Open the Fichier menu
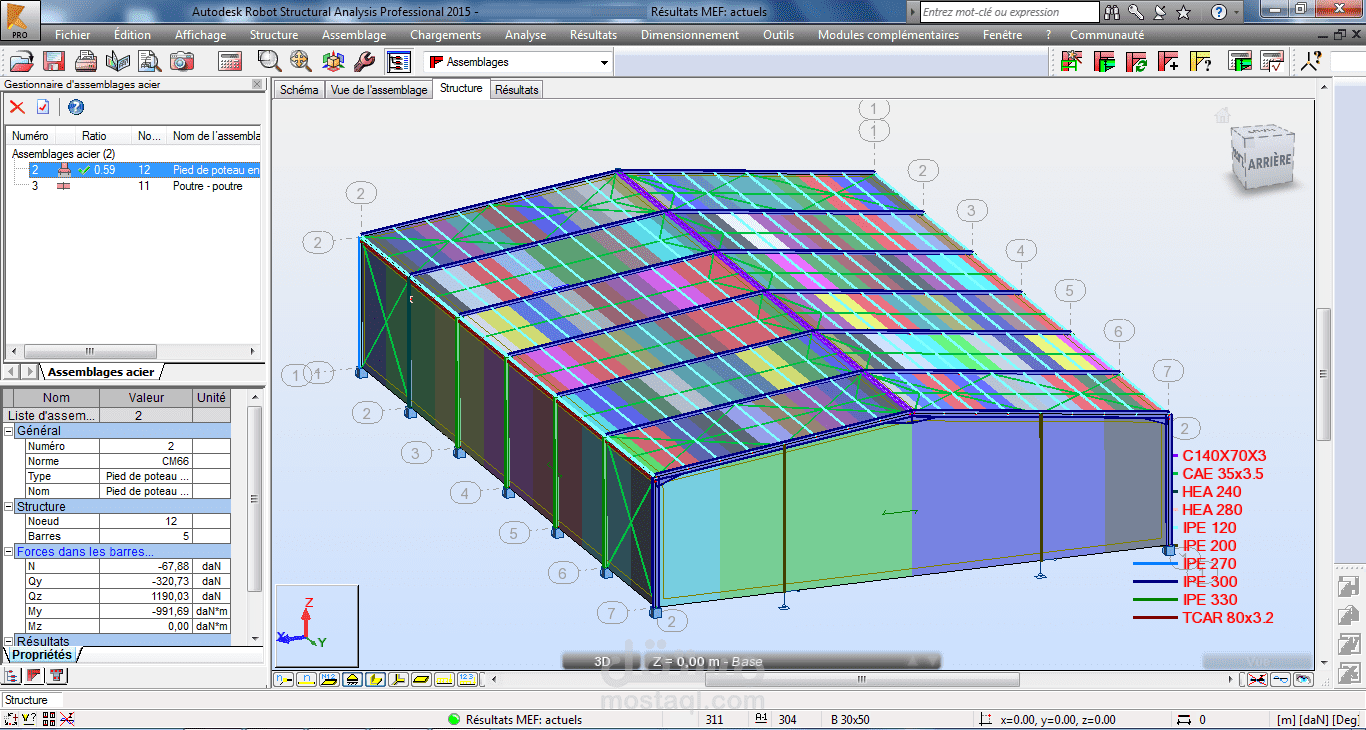 point(73,34)
